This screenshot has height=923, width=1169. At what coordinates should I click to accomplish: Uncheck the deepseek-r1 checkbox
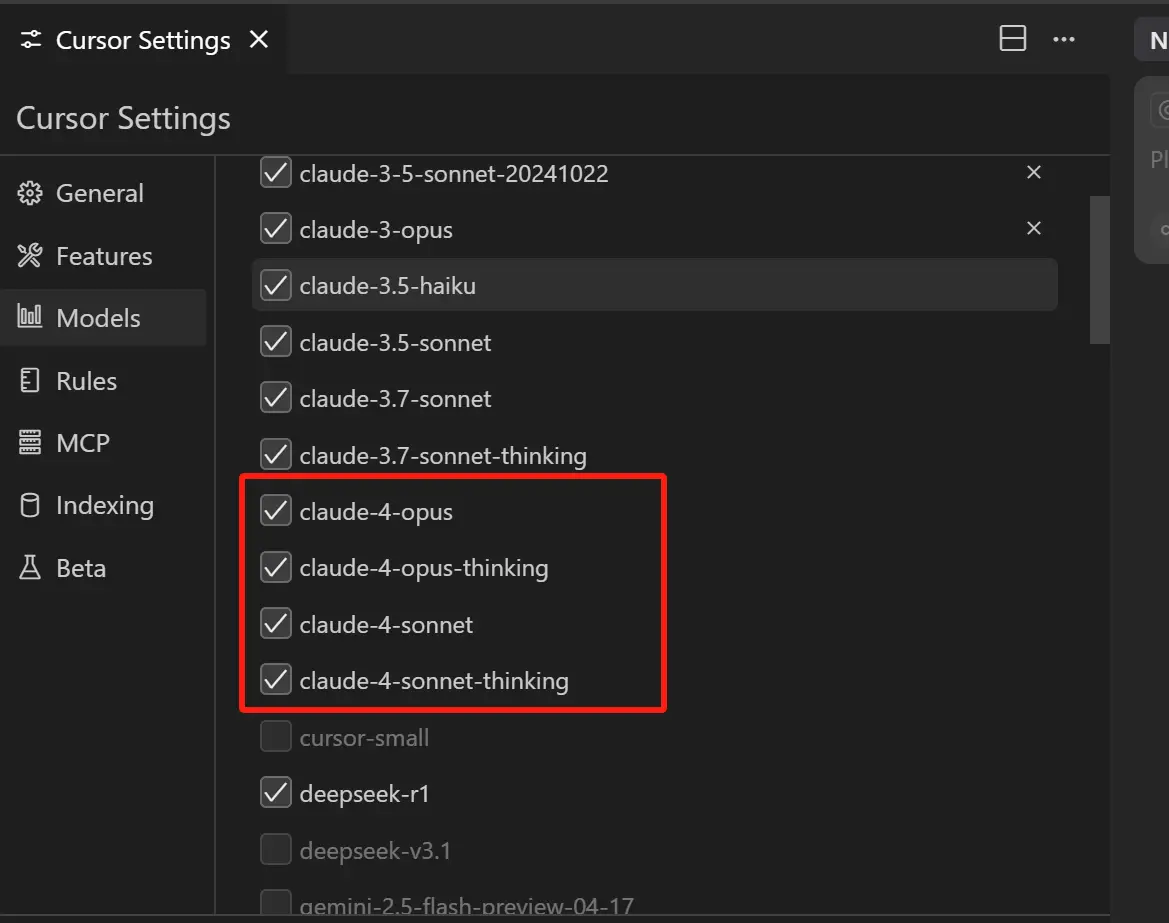276,793
